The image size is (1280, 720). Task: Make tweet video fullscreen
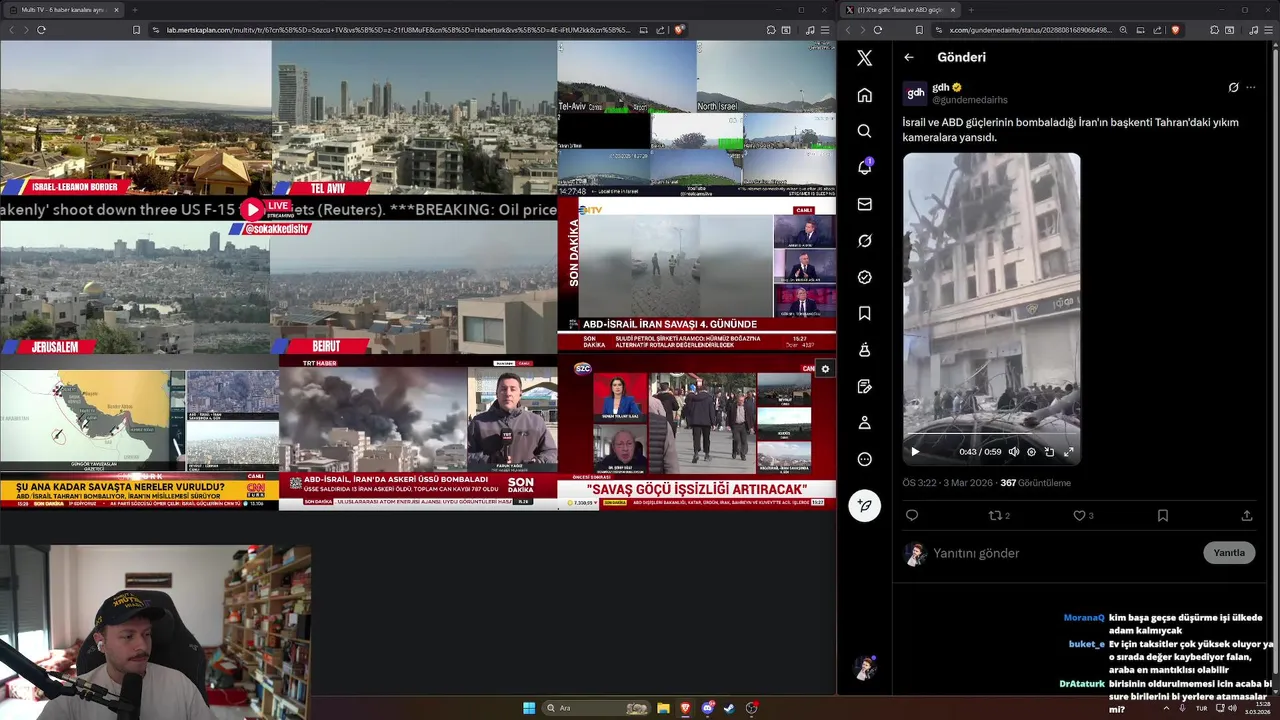click(1068, 452)
